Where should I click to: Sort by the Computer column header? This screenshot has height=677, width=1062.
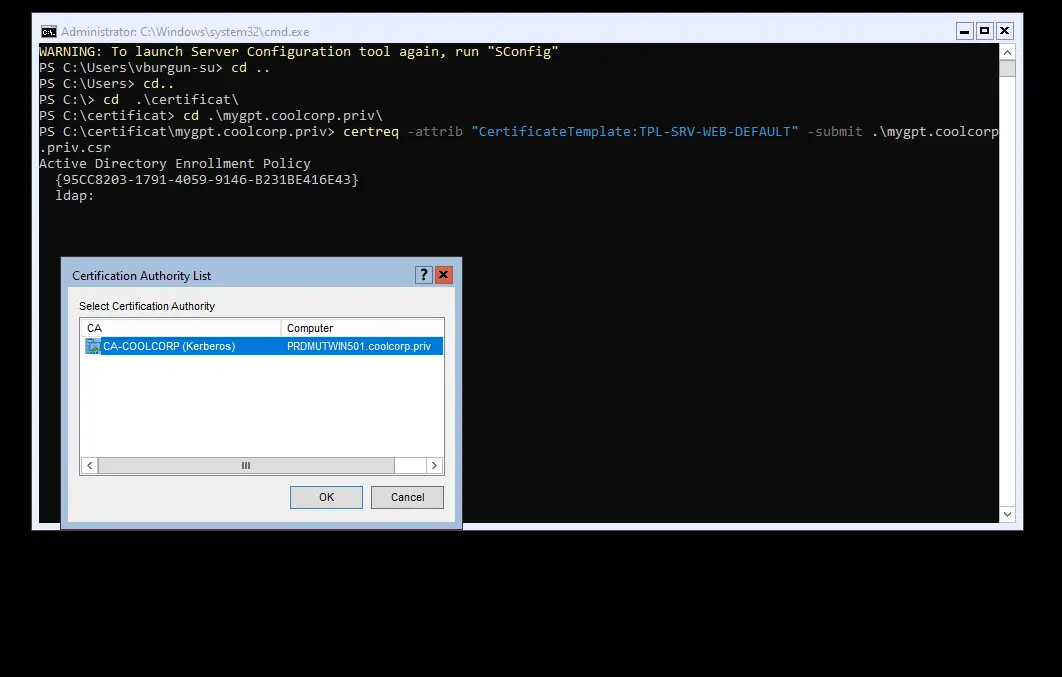362,328
